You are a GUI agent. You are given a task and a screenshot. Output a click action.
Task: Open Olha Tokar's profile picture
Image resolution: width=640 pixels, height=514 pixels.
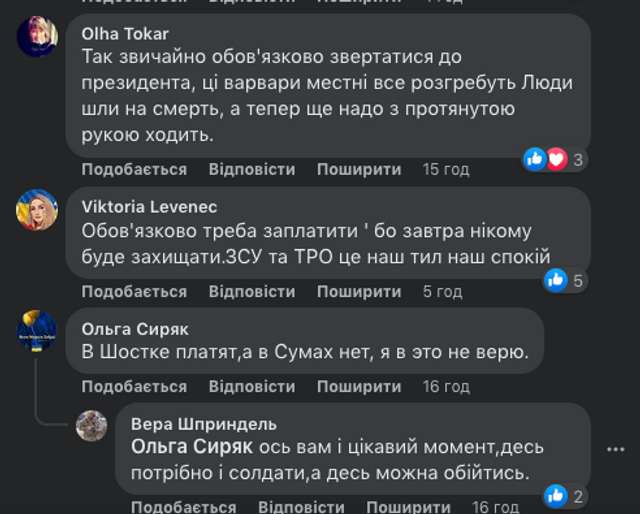38,37
